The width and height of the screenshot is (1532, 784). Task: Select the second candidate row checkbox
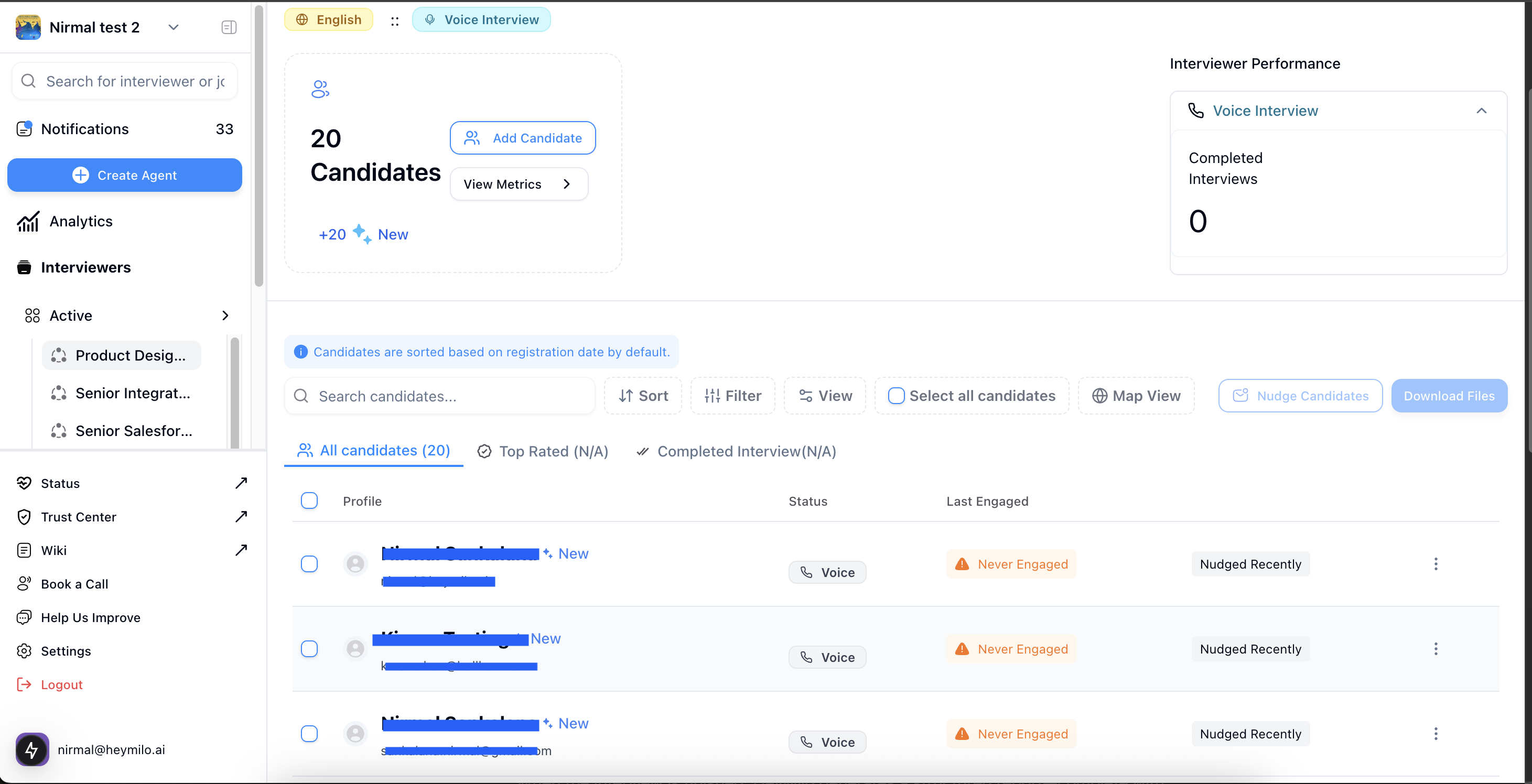click(309, 648)
